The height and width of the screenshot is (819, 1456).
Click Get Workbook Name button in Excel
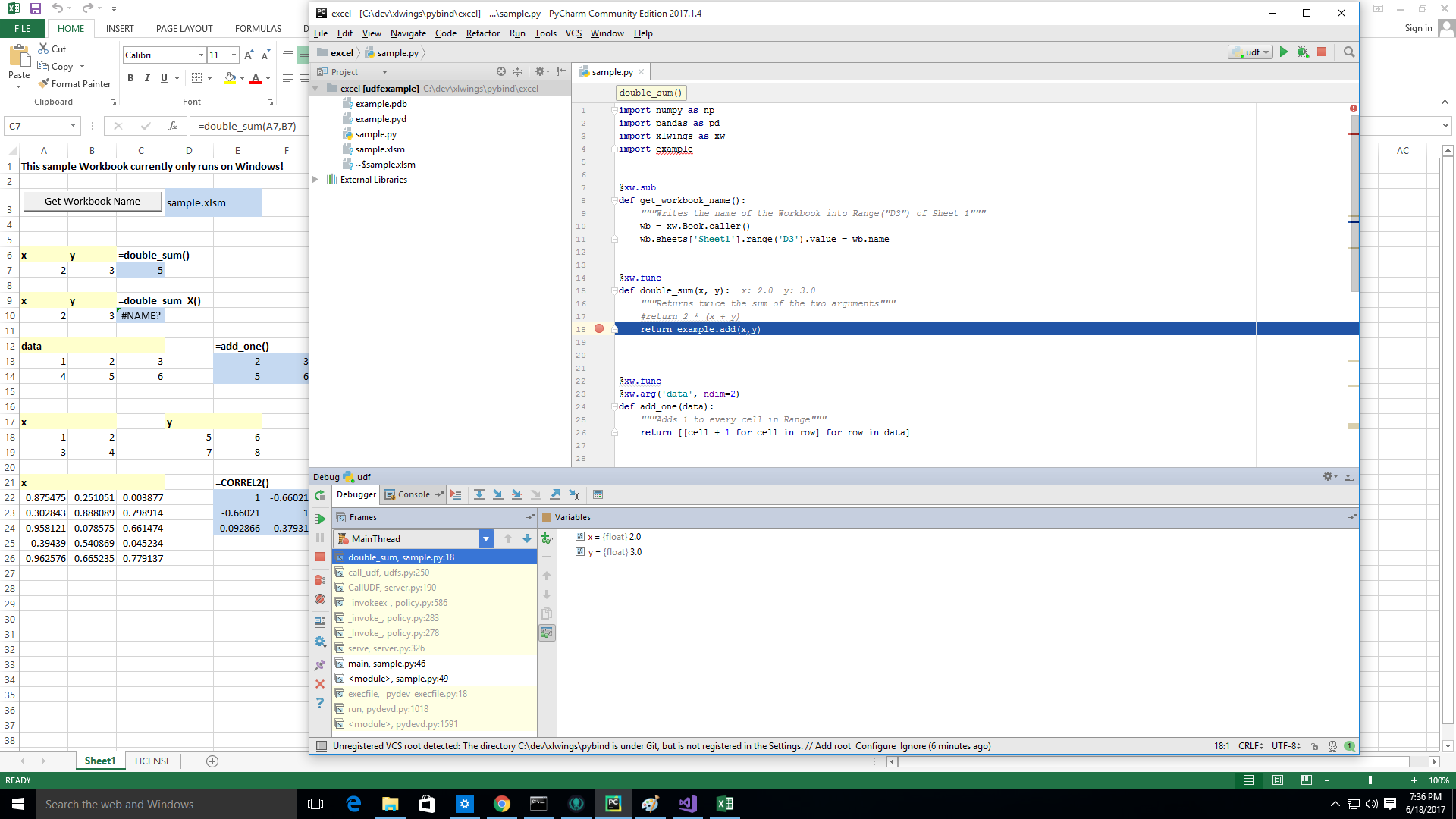click(x=93, y=201)
